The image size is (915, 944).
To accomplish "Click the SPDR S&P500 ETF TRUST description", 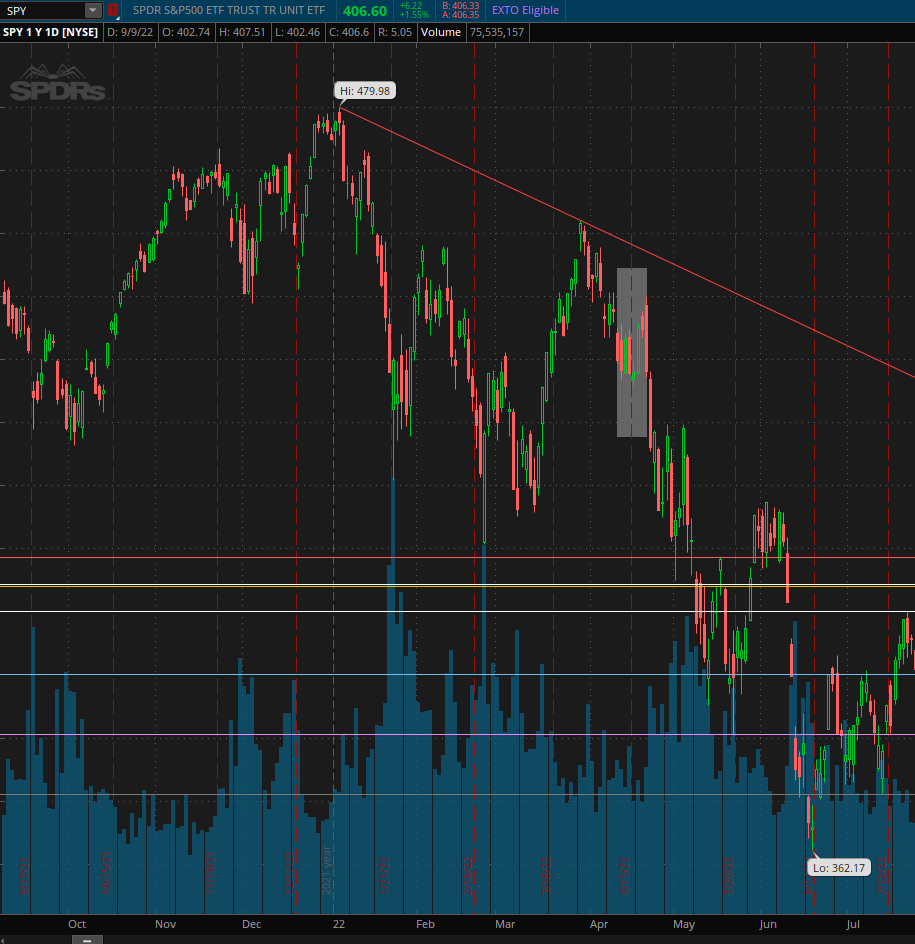I will tap(229, 10).
